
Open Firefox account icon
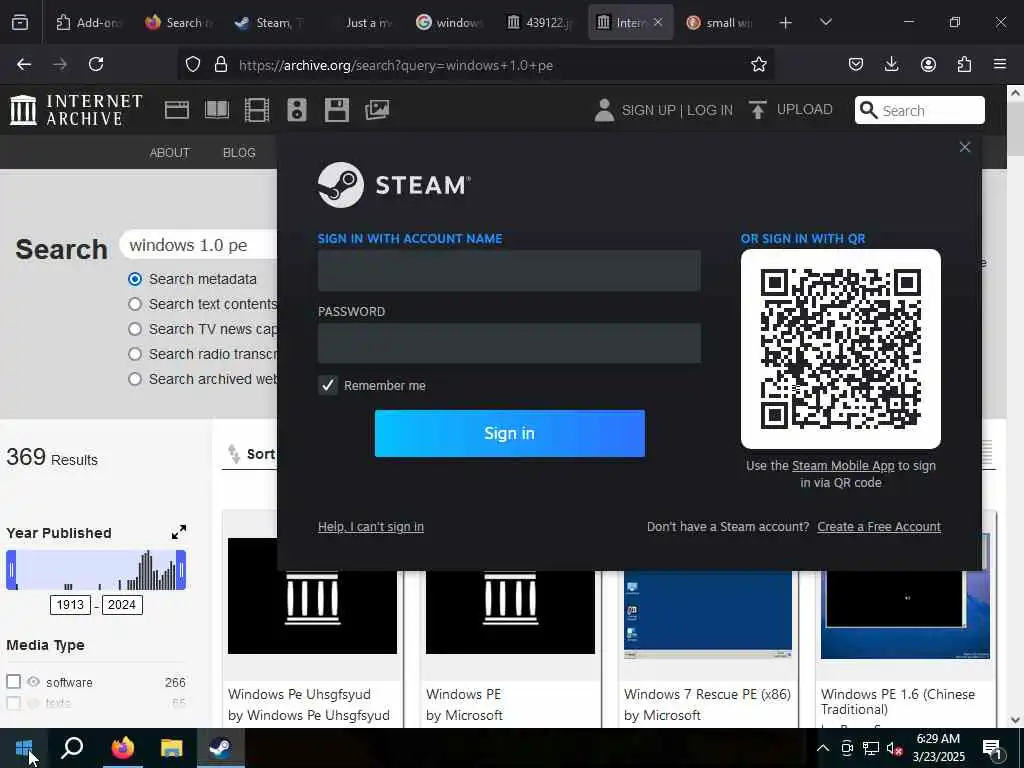click(928, 64)
